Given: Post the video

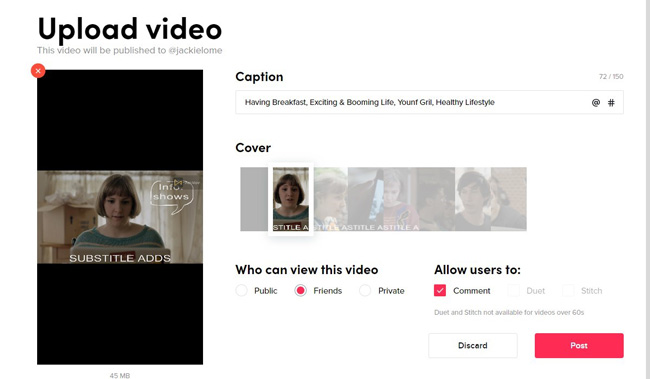Looking at the screenshot, I should click(579, 345).
